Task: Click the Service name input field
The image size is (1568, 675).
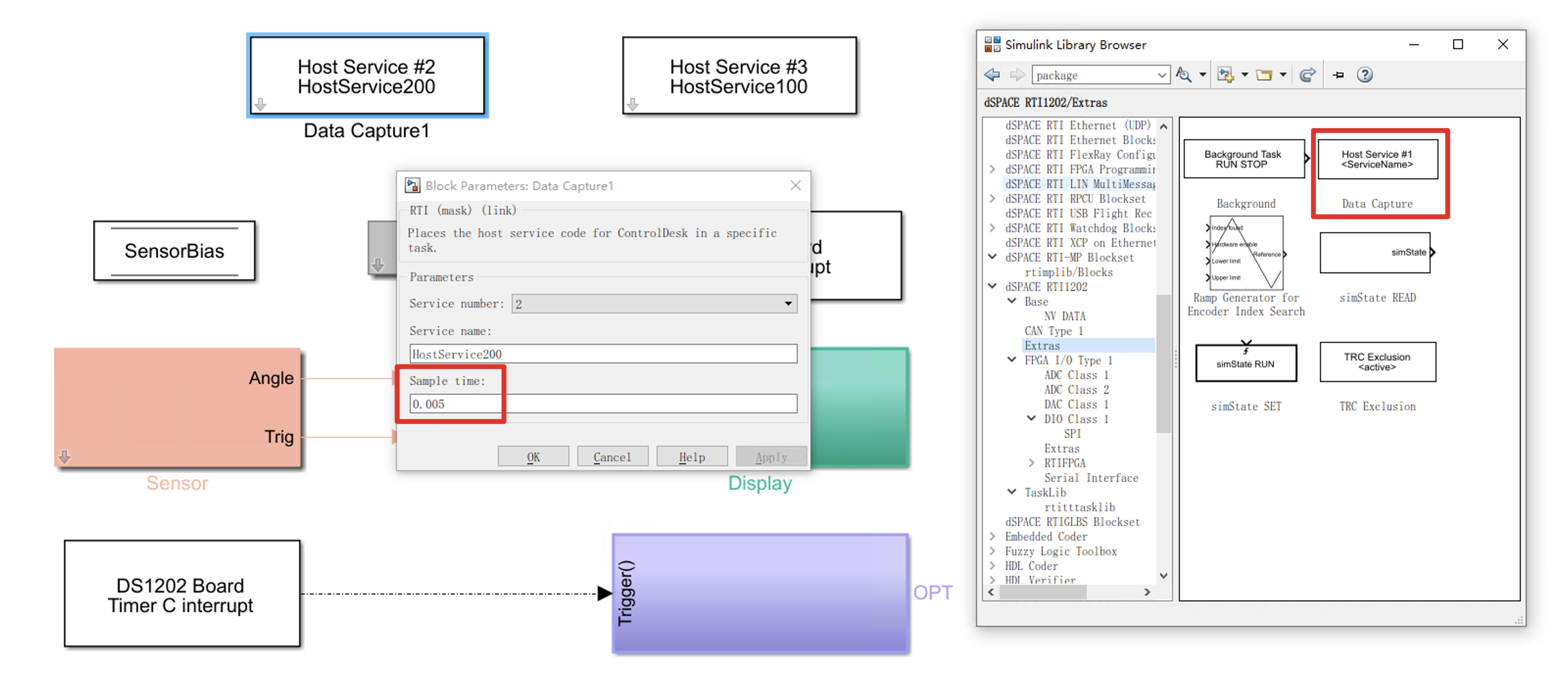Action: pyautogui.click(x=603, y=354)
